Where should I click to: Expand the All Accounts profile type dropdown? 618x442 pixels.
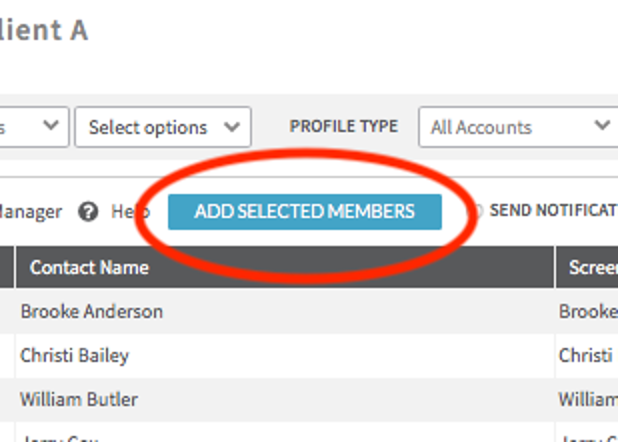pyautogui.click(x=518, y=127)
